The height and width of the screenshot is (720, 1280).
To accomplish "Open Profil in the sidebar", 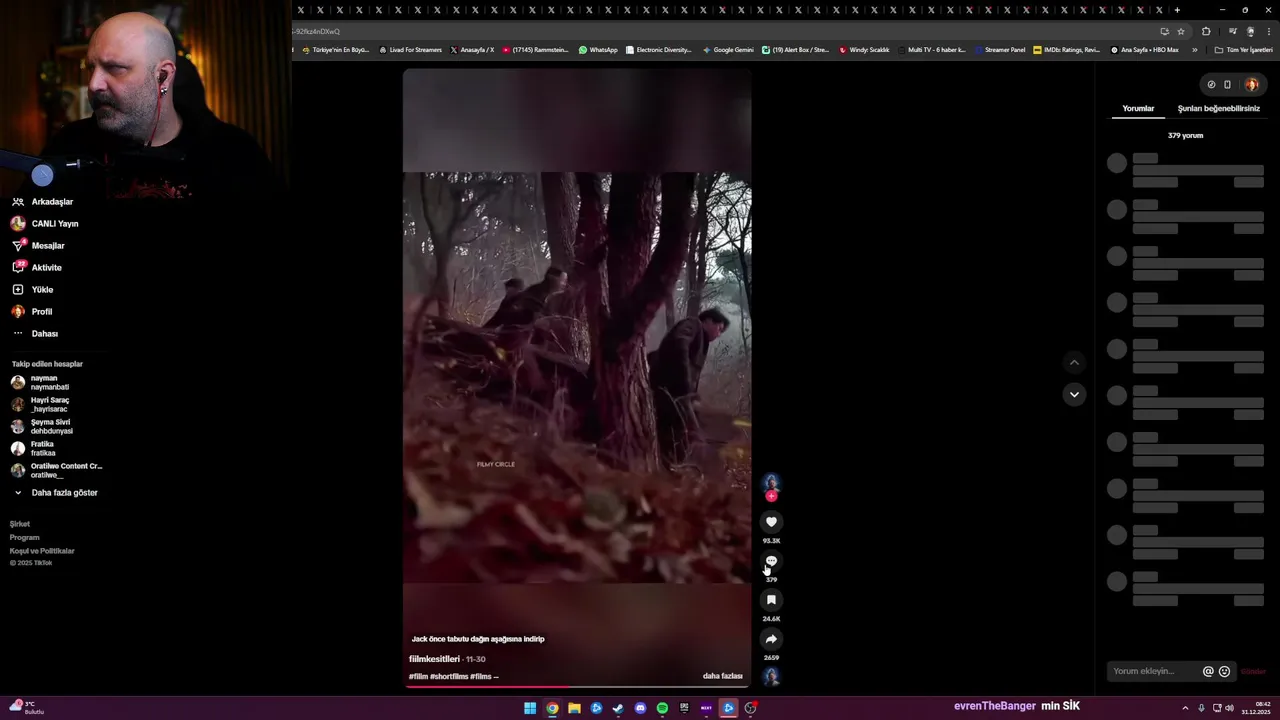I will (31, 312).
